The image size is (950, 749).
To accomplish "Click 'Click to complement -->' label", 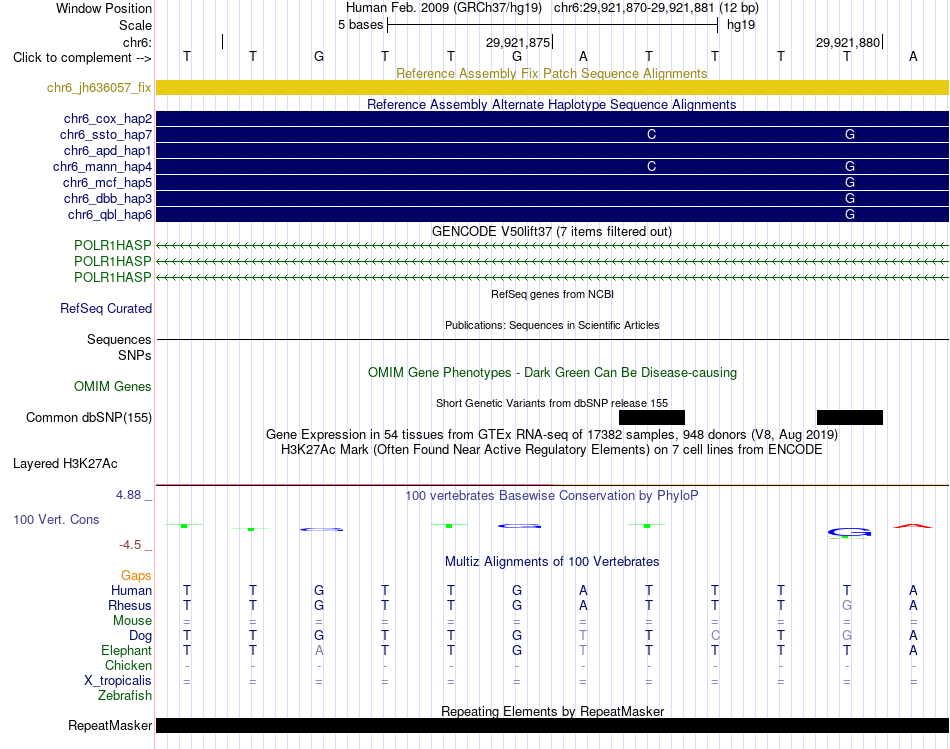I will (x=82, y=58).
